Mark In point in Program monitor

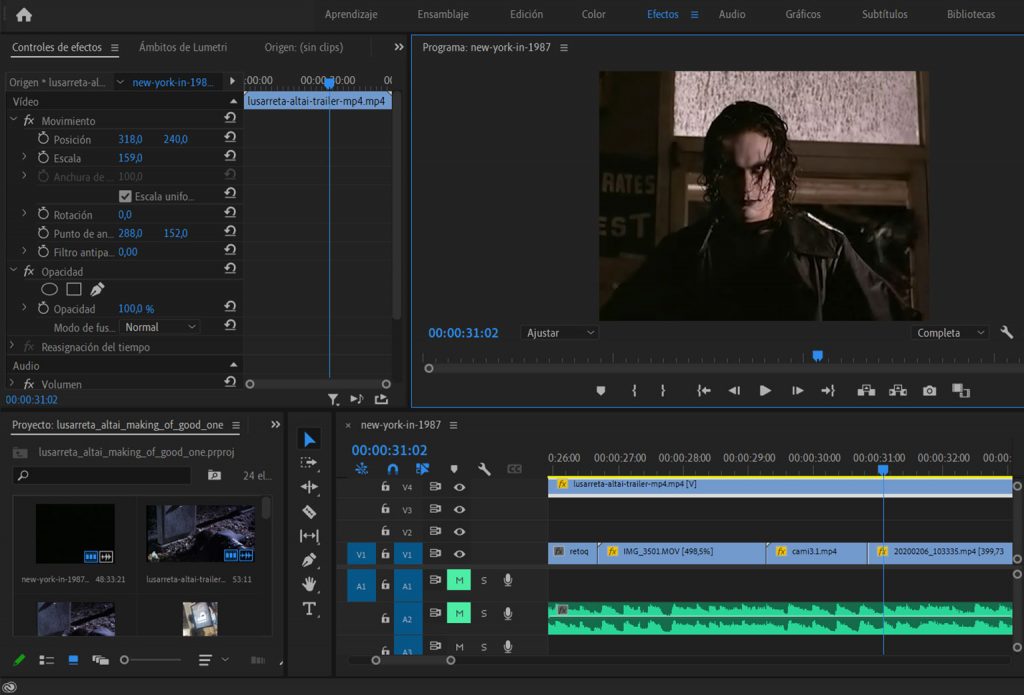634,391
